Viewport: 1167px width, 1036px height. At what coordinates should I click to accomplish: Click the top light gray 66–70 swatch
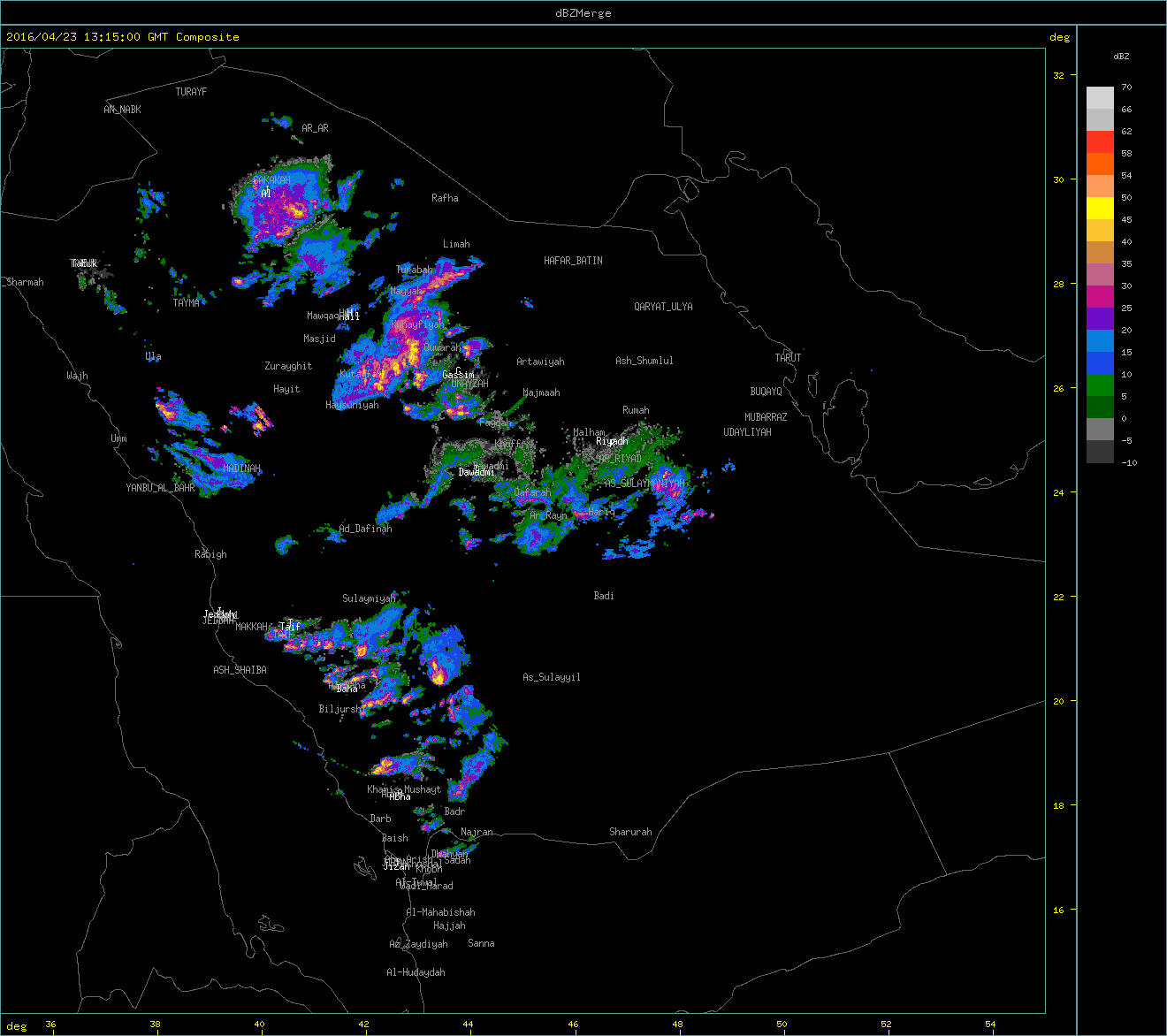[1100, 97]
